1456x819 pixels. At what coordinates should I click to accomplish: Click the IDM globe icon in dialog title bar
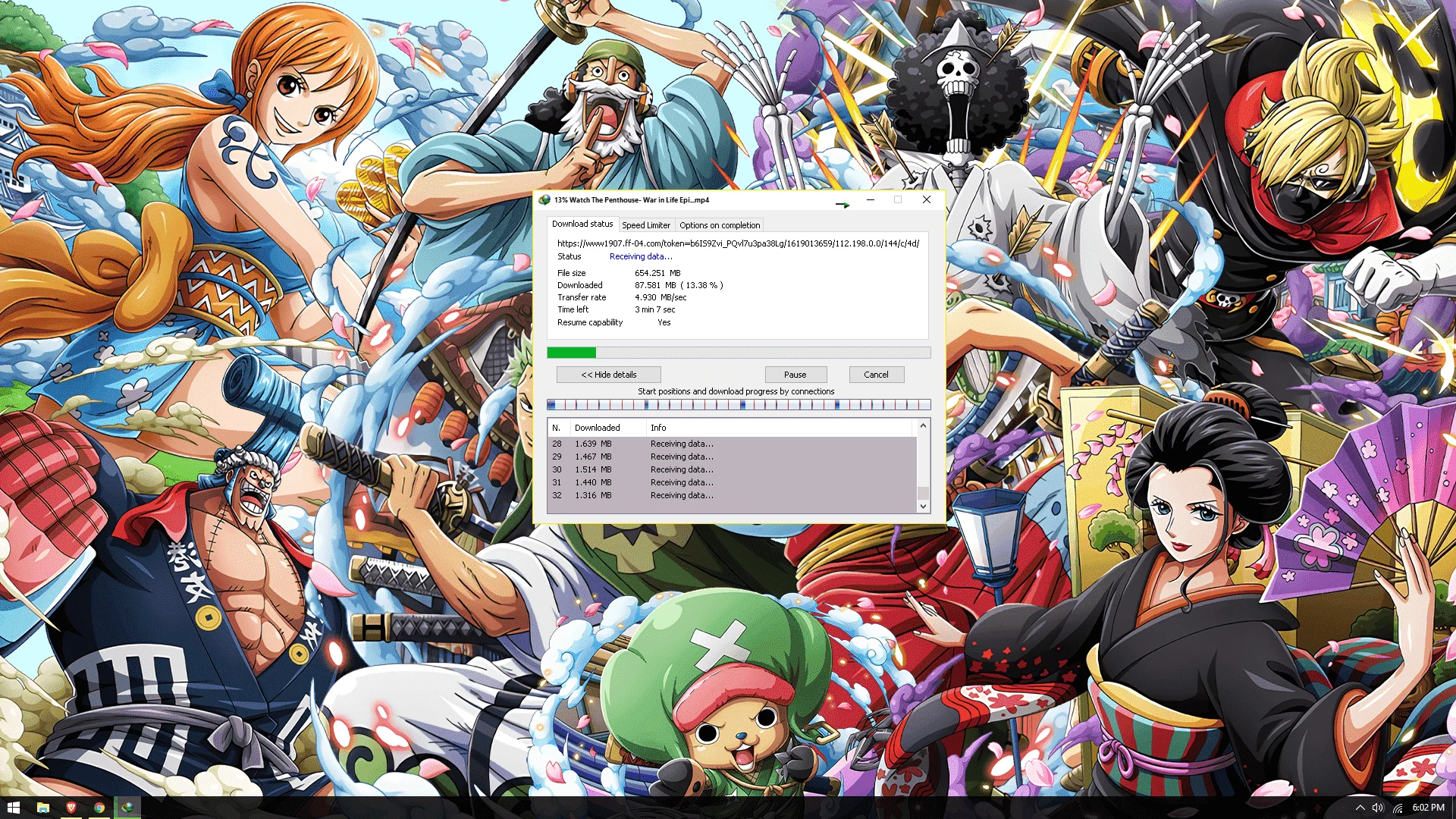(544, 200)
